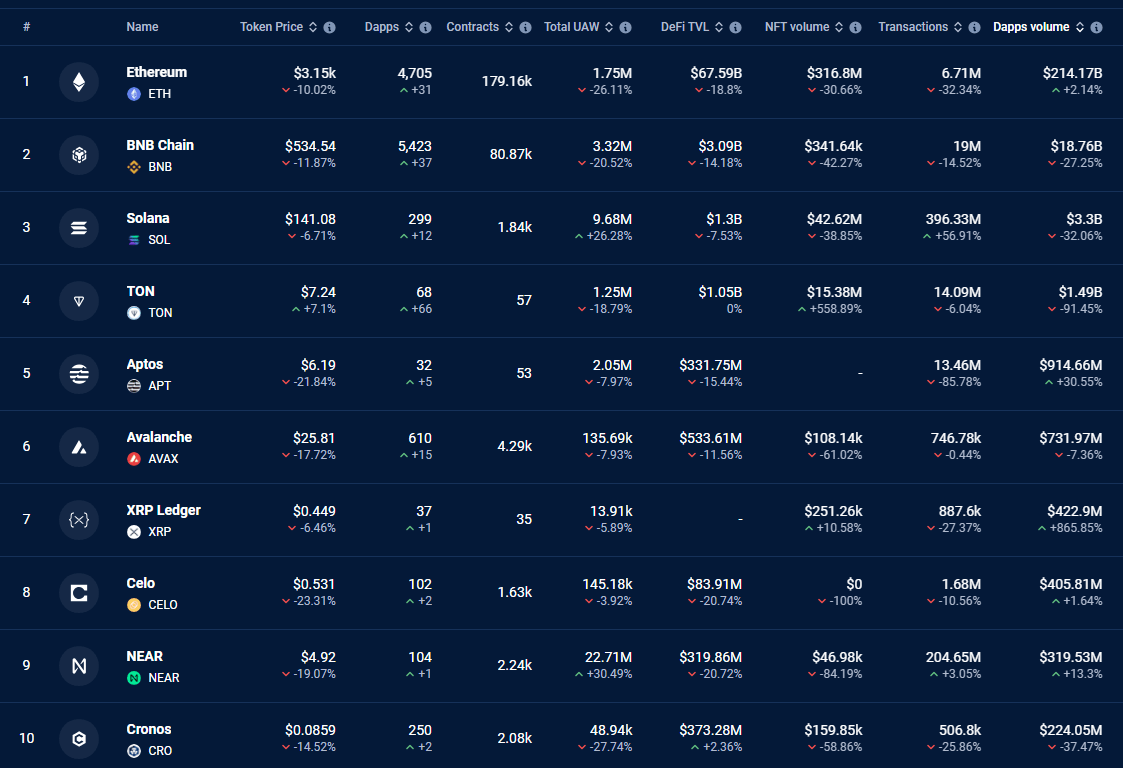Select NEAR's 22.71M total UAW value
Viewport: 1123px width, 768px height.
coord(609,658)
